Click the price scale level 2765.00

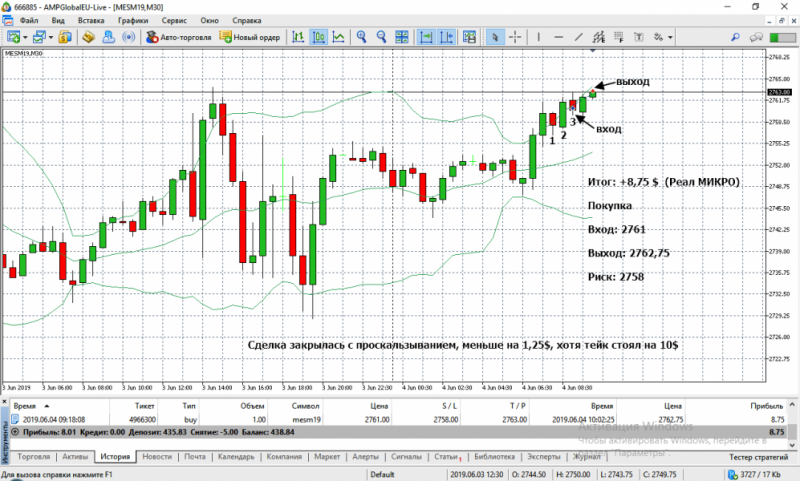tap(780, 79)
